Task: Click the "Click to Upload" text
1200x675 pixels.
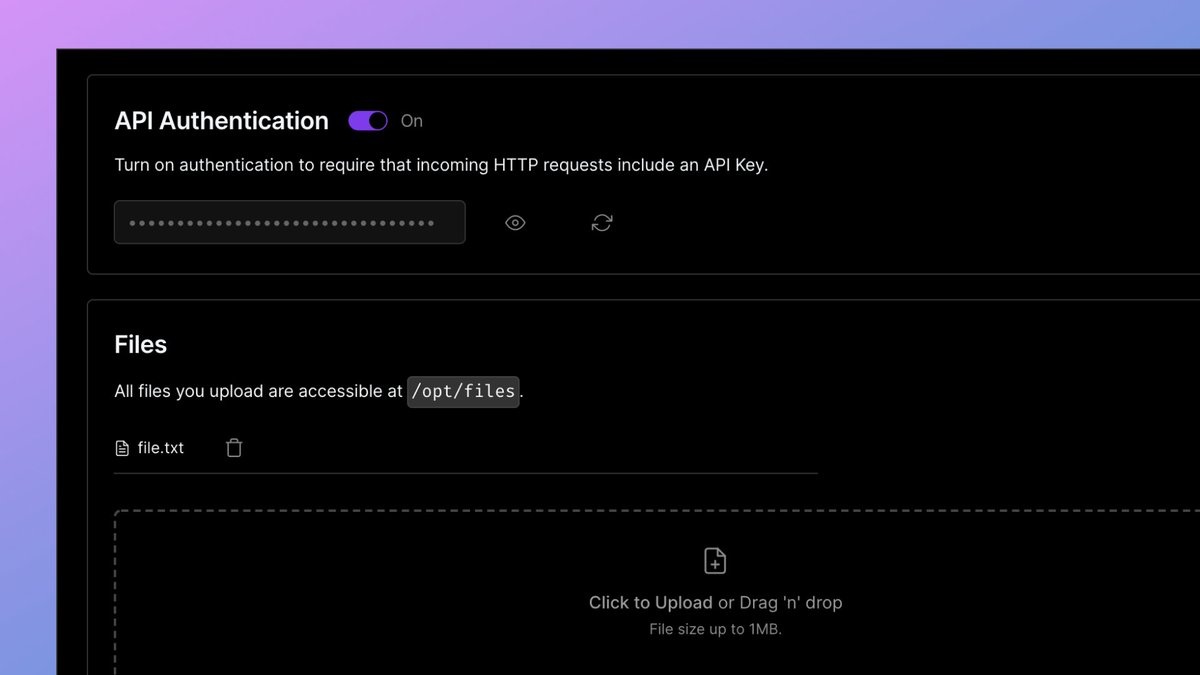Action: (x=651, y=602)
